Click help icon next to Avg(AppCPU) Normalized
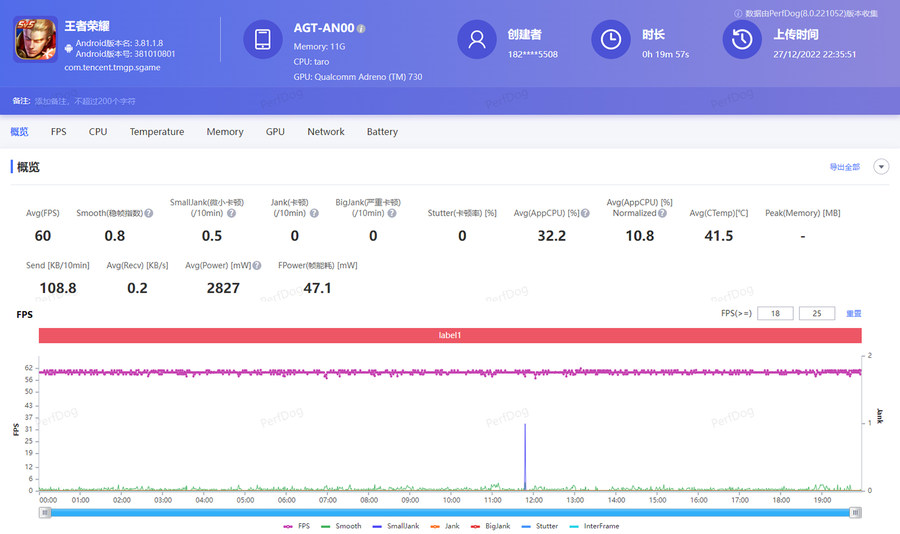This screenshot has width=900, height=534. pyautogui.click(x=662, y=213)
